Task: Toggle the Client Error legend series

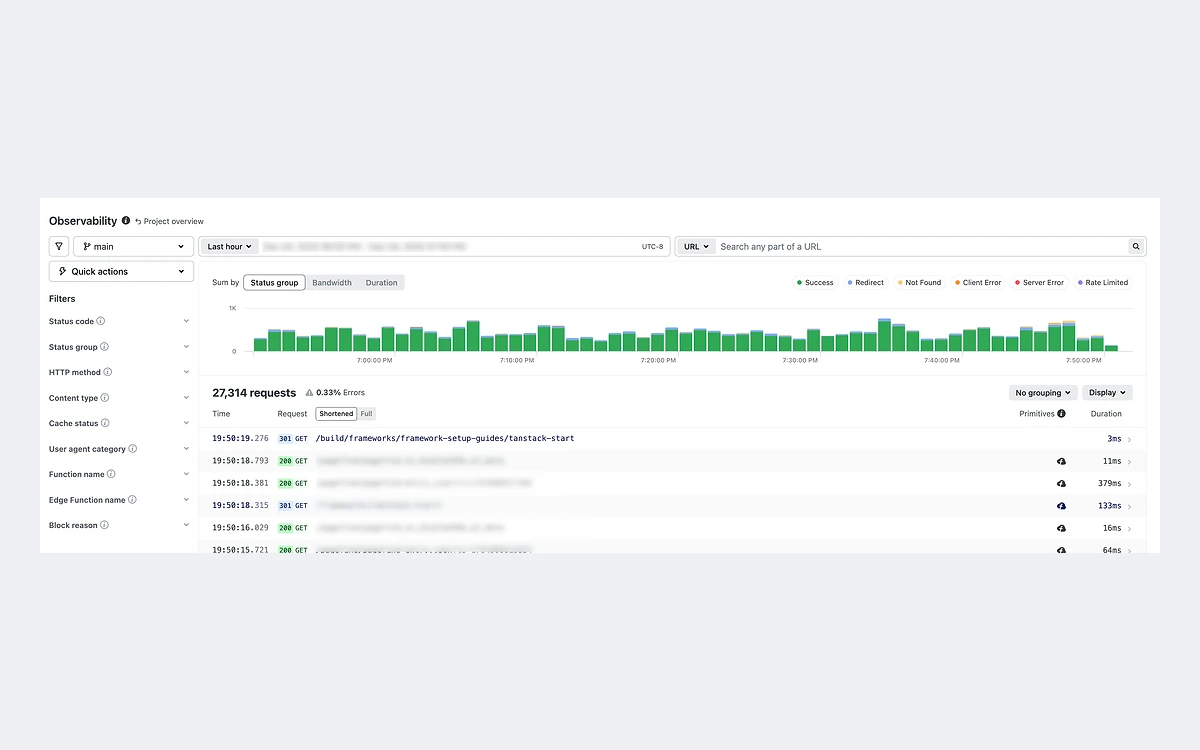Action: 978,283
